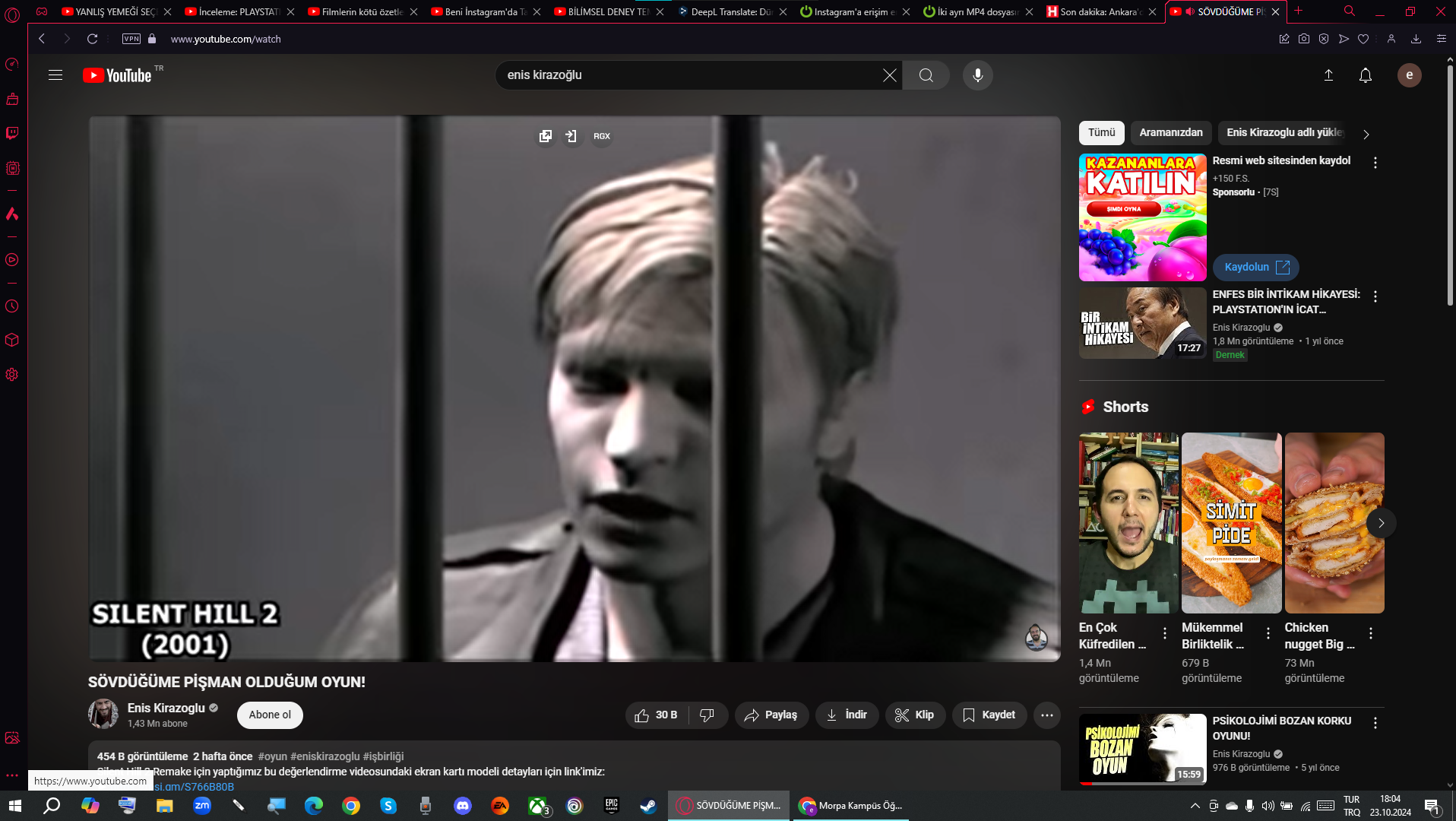Open YouTube guide hamburger menu
The width and height of the screenshot is (1456, 821).
[x=55, y=75]
